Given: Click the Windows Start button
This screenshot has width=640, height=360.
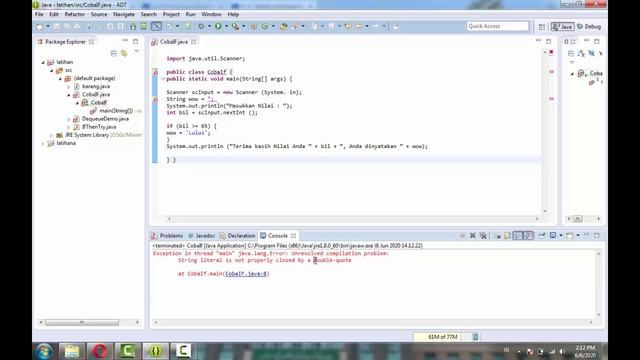Looking at the screenshot, I should point(44,351).
